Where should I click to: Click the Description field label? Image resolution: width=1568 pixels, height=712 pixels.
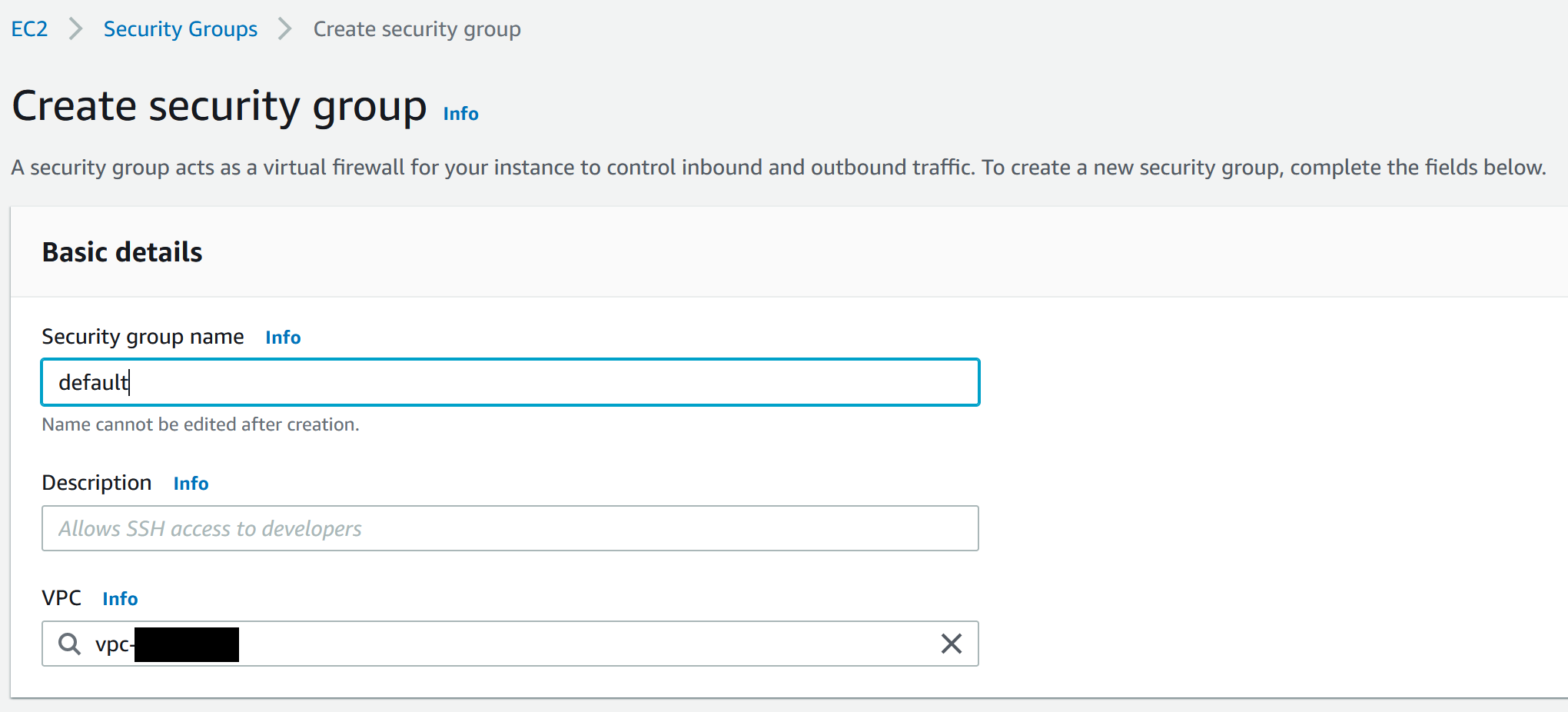(x=97, y=483)
